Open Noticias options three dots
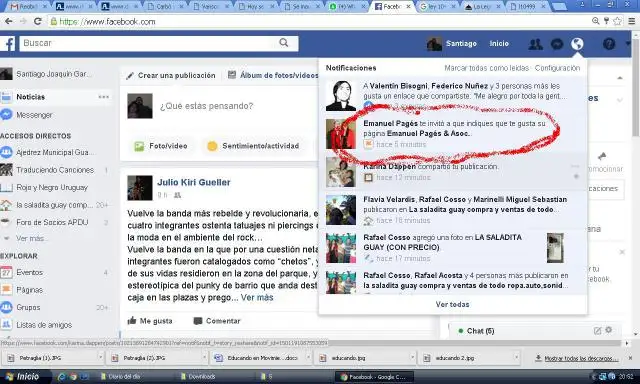640x384 pixels. pyautogui.click(x=104, y=97)
